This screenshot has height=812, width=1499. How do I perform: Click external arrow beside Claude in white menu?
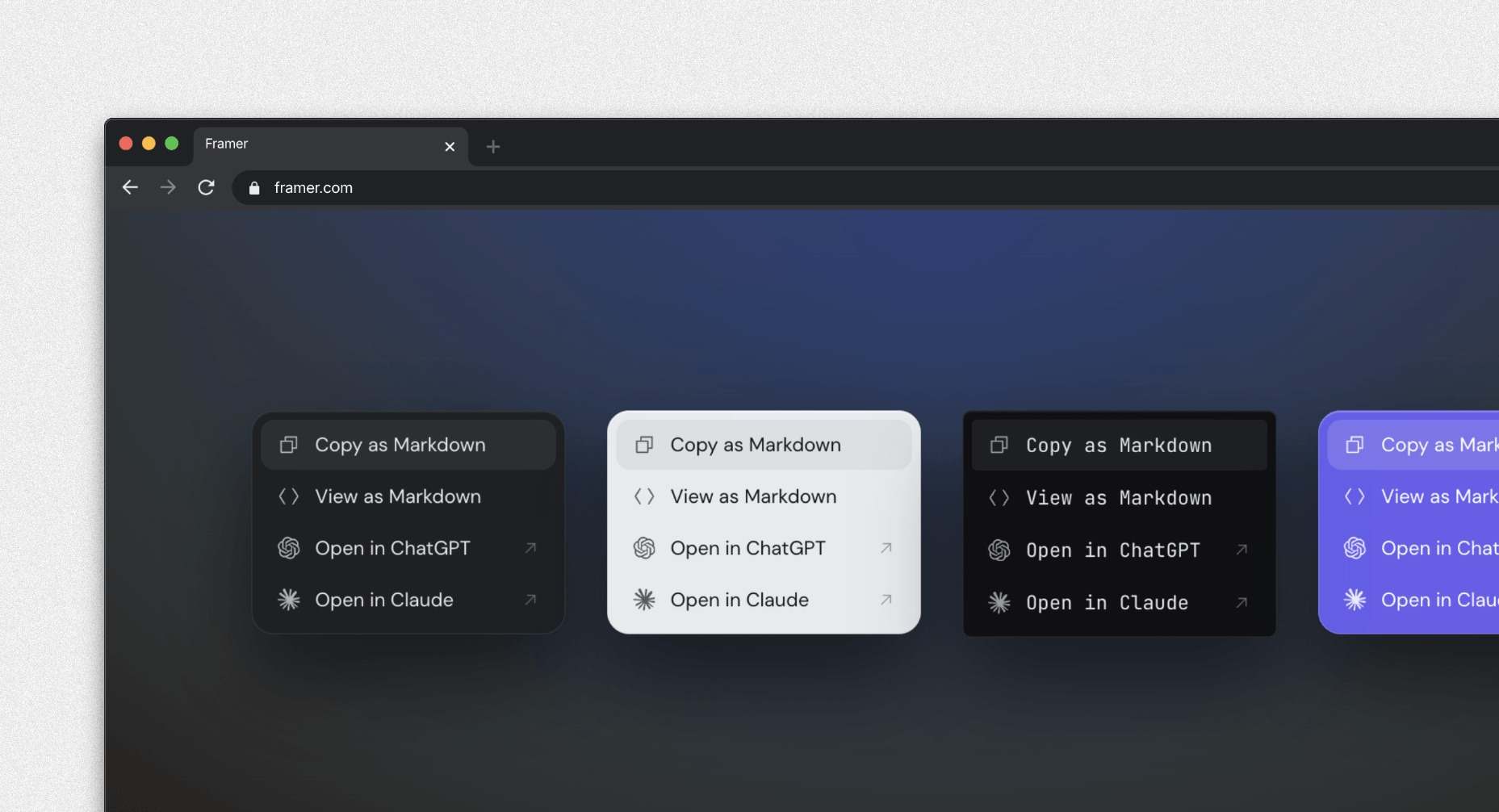point(886,600)
